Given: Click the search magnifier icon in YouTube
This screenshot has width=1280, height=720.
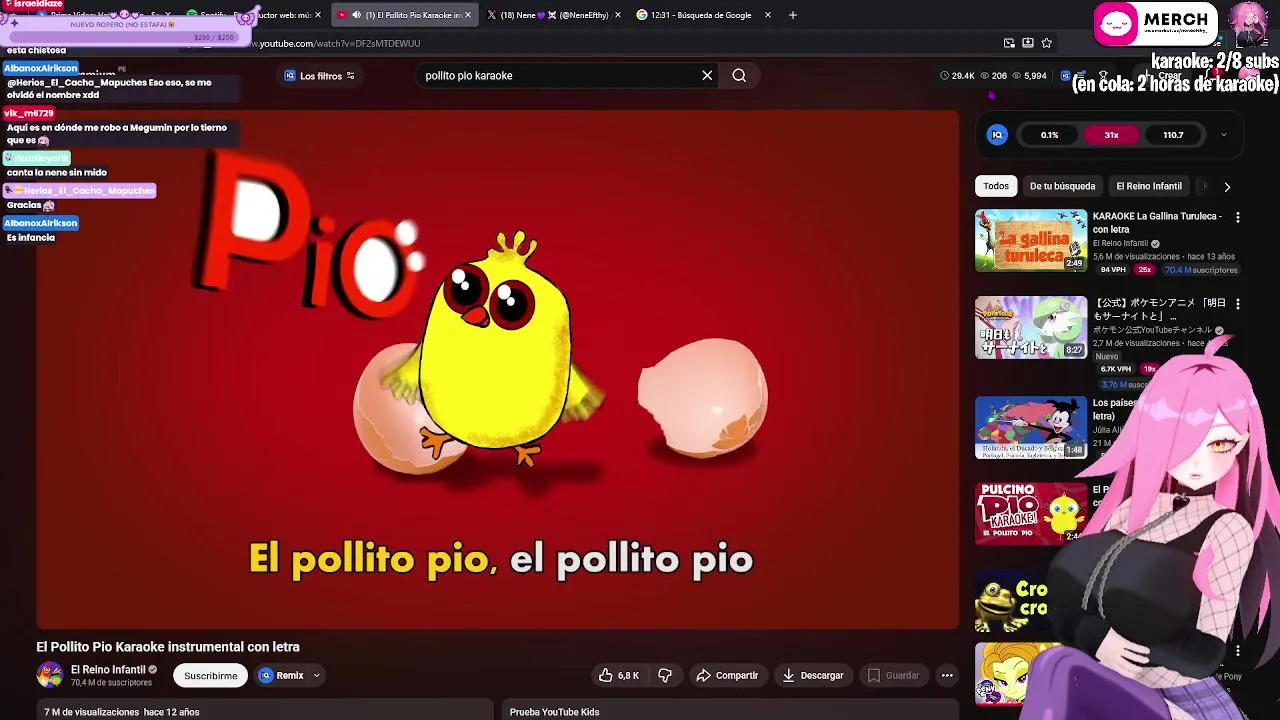Looking at the screenshot, I should pyautogui.click(x=739, y=75).
